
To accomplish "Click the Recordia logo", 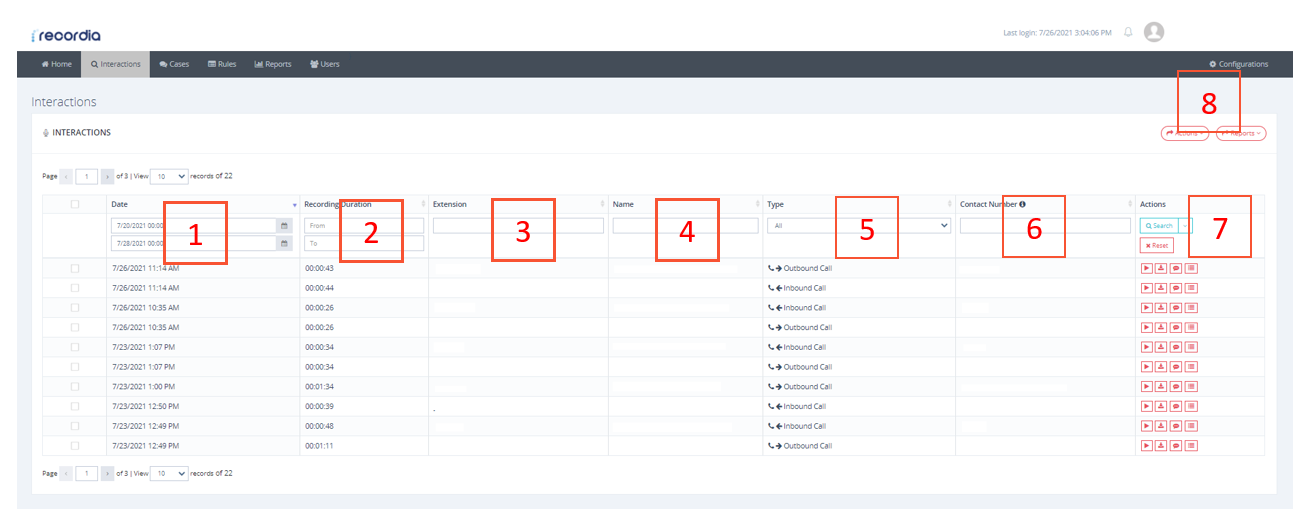I will pos(66,35).
